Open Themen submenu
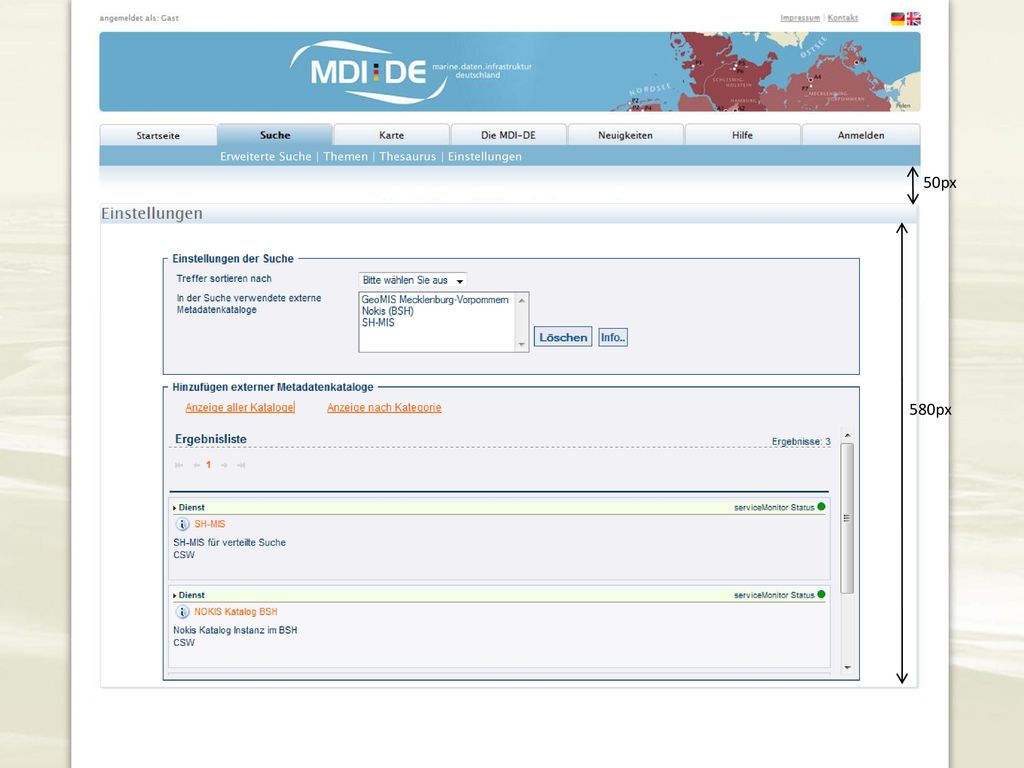The image size is (1024, 768). pyautogui.click(x=345, y=157)
